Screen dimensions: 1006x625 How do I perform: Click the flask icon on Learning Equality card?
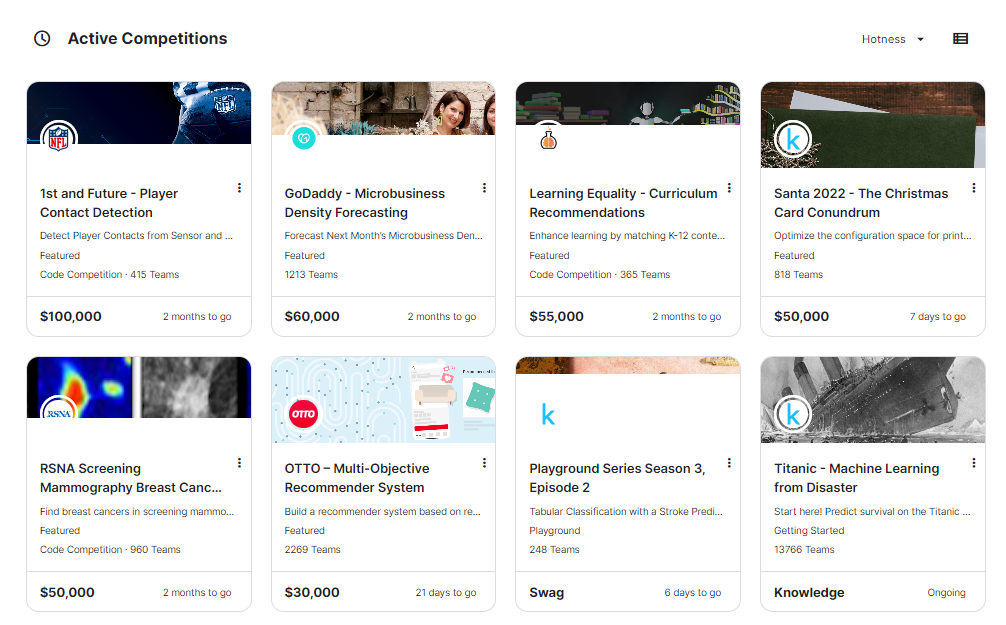[x=547, y=140]
